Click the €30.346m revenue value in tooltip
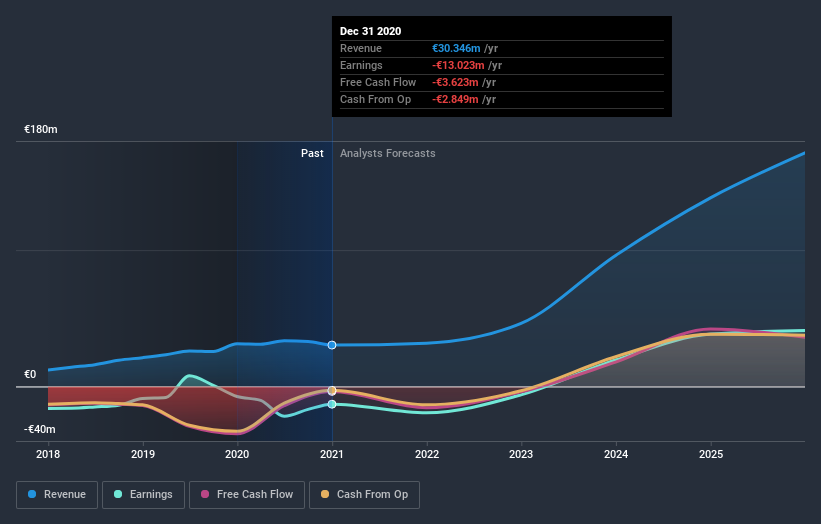Image resolution: width=821 pixels, height=524 pixels. (x=456, y=48)
